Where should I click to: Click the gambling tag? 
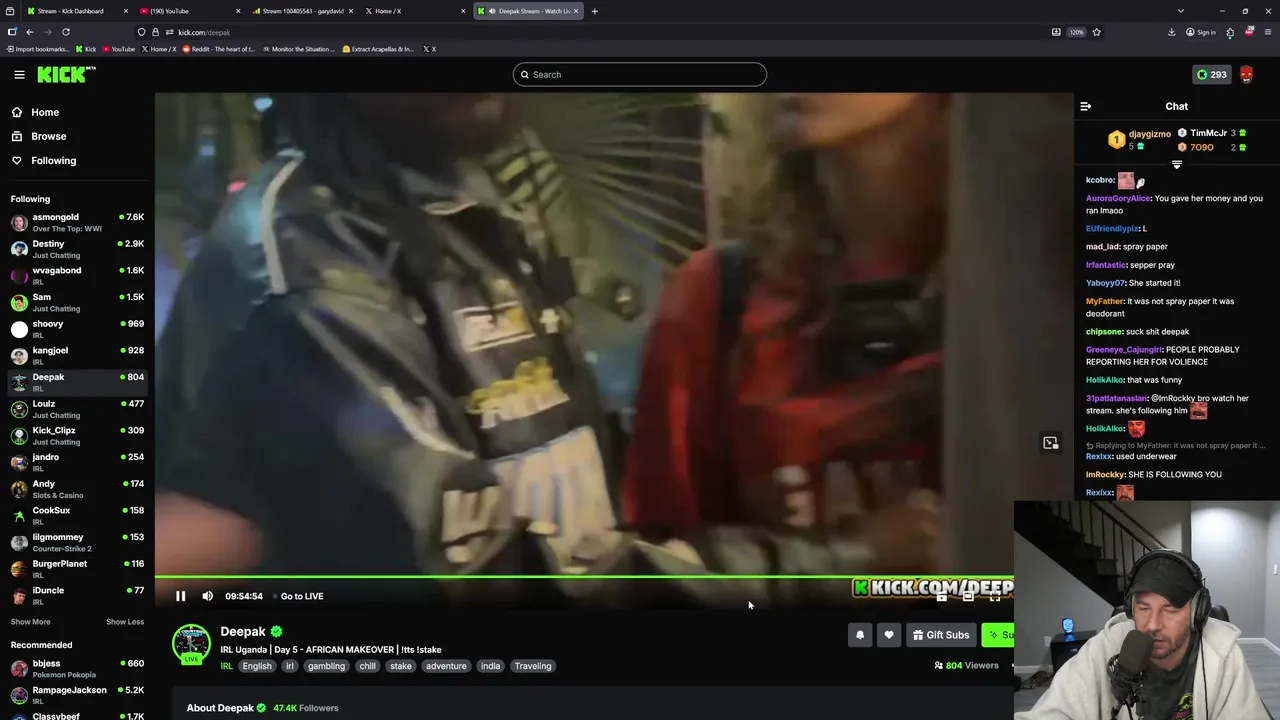(326, 666)
